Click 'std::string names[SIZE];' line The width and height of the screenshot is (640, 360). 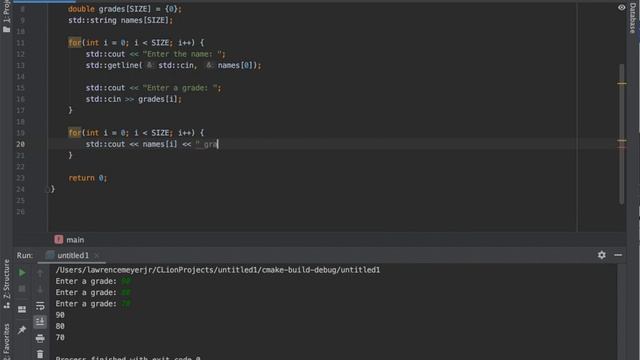[120, 20]
